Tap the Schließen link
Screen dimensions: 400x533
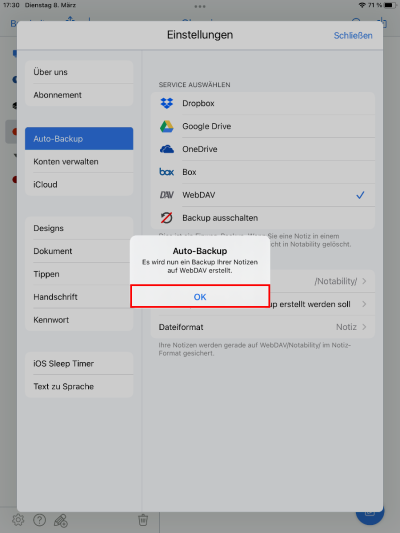[353, 35]
